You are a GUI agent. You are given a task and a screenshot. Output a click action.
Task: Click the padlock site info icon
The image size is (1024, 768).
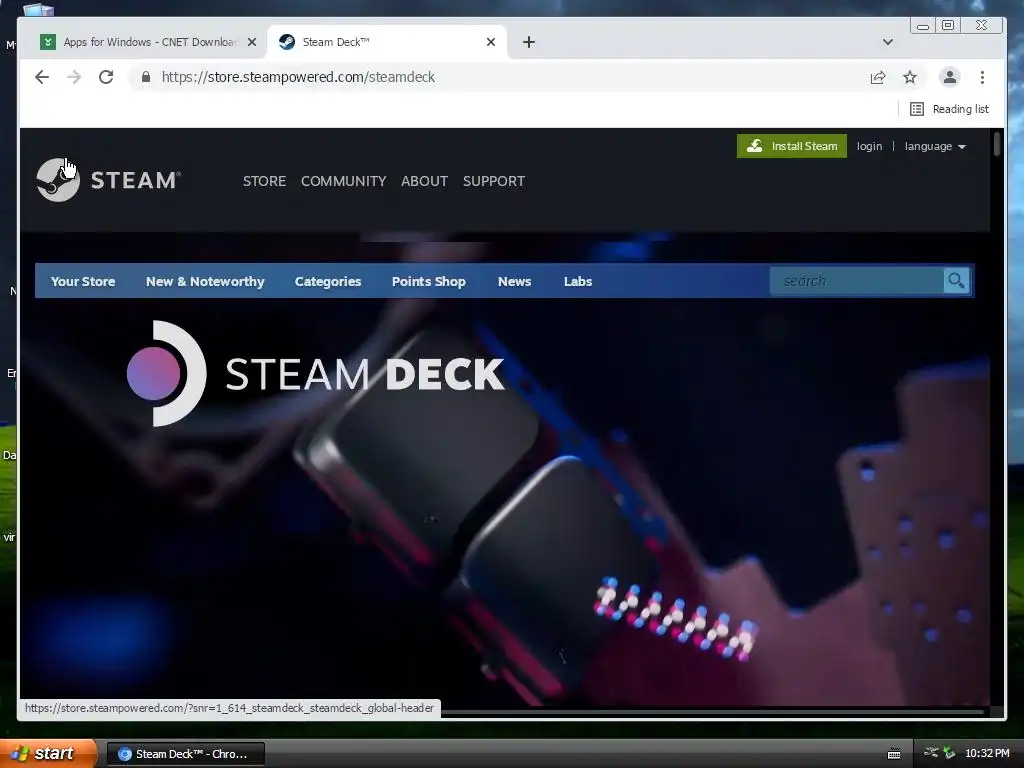point(146,77)
